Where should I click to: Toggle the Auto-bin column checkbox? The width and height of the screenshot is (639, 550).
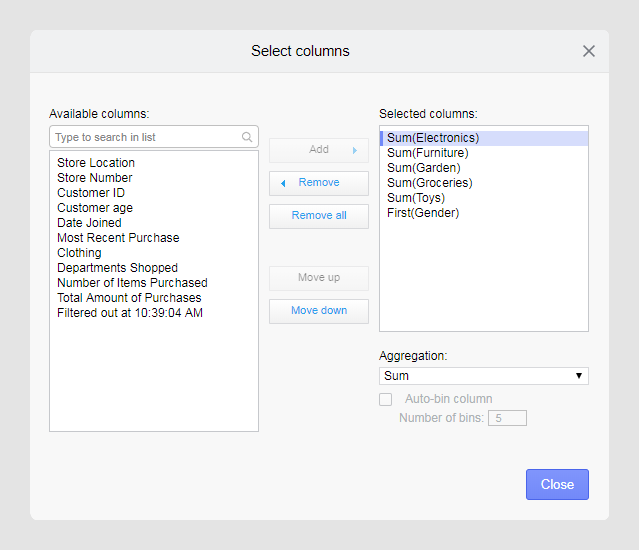tap(386, 399)
